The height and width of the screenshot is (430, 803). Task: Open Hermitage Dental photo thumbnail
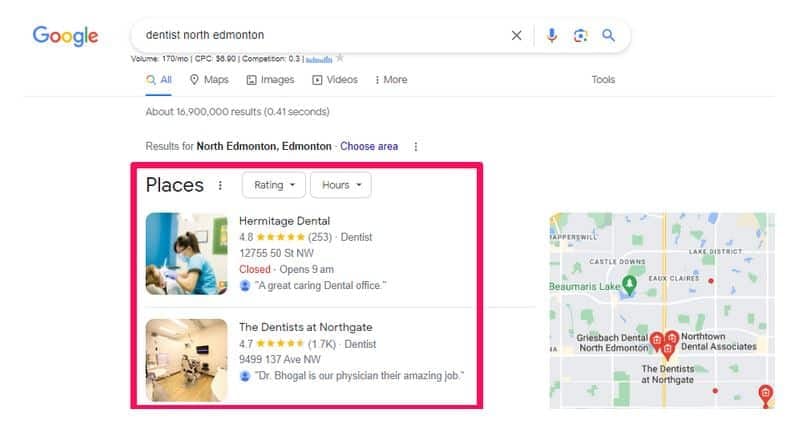click(186, 254)
